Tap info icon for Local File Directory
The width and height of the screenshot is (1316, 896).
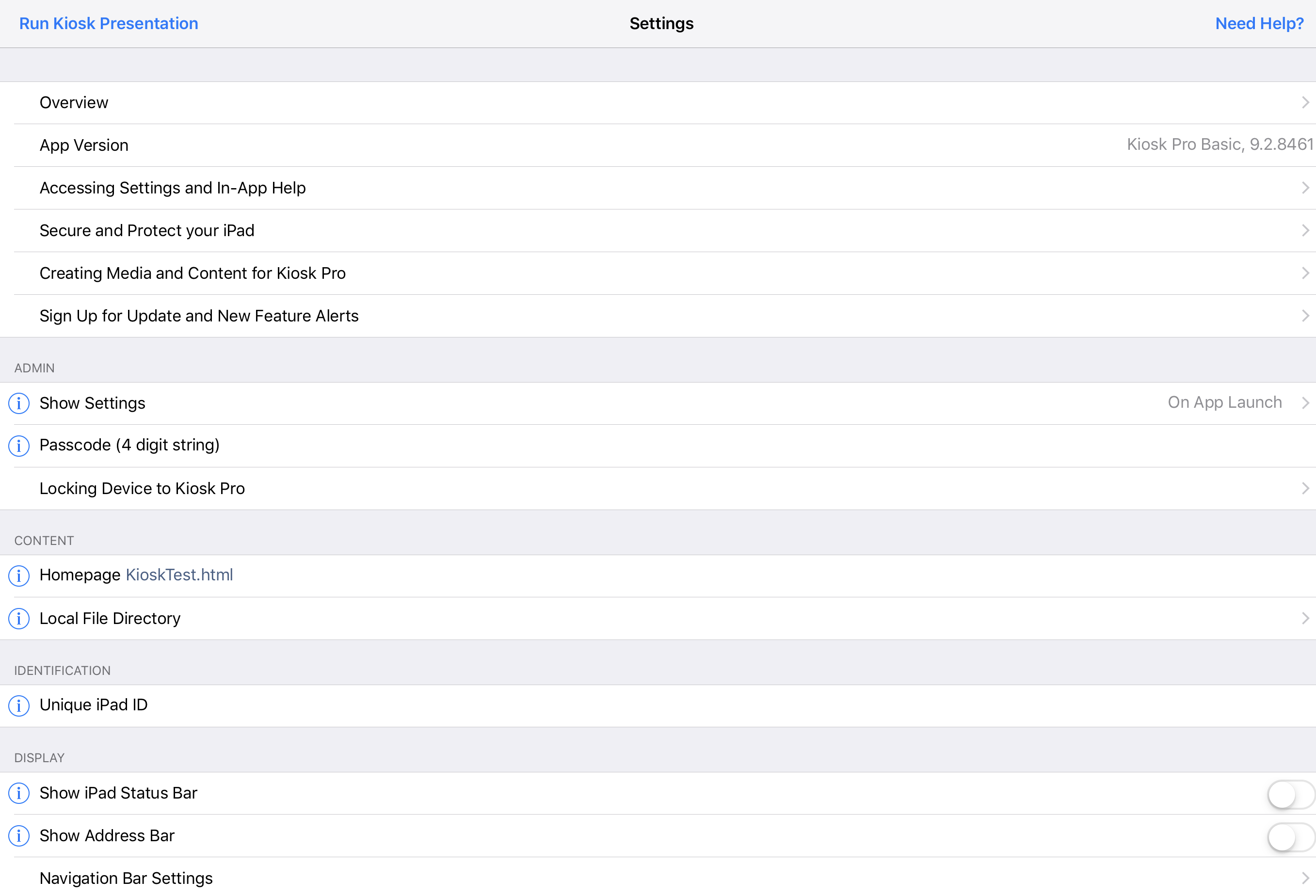(19, 619)
